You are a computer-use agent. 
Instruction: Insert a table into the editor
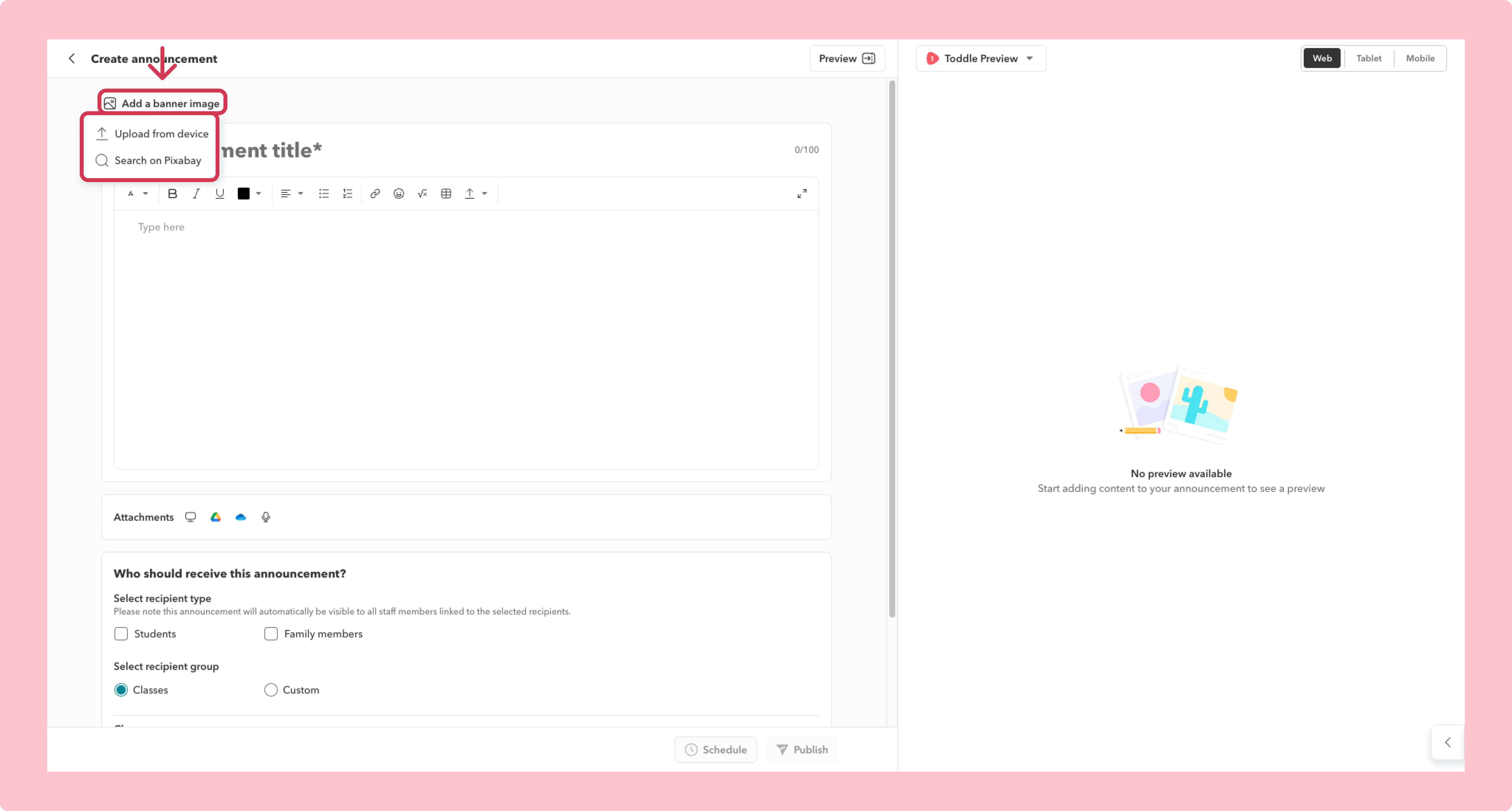[x=446, y=194]
